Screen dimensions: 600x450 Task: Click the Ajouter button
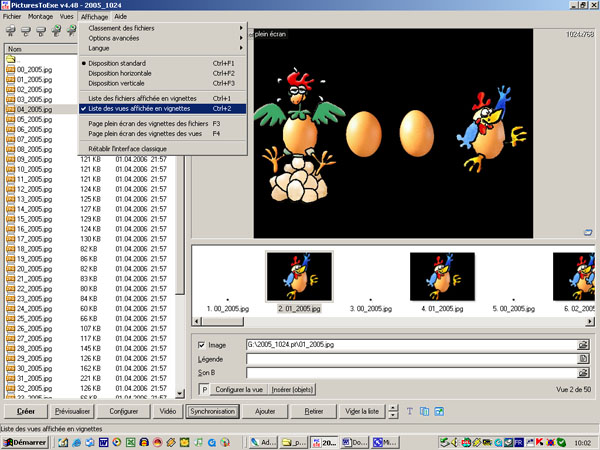point(265,411)
